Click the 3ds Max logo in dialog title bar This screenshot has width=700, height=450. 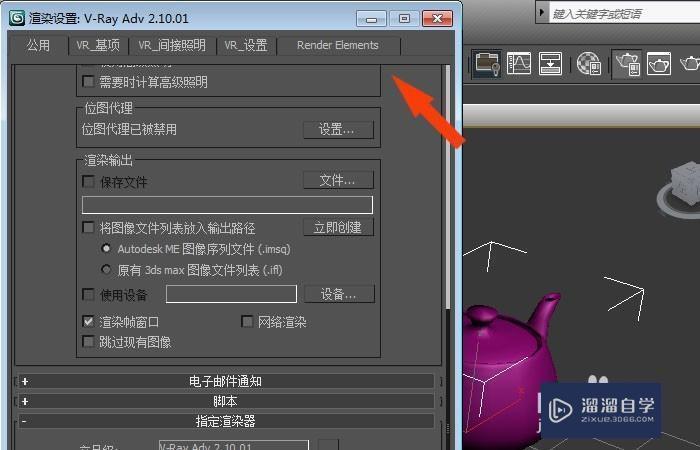click(17, 18)
